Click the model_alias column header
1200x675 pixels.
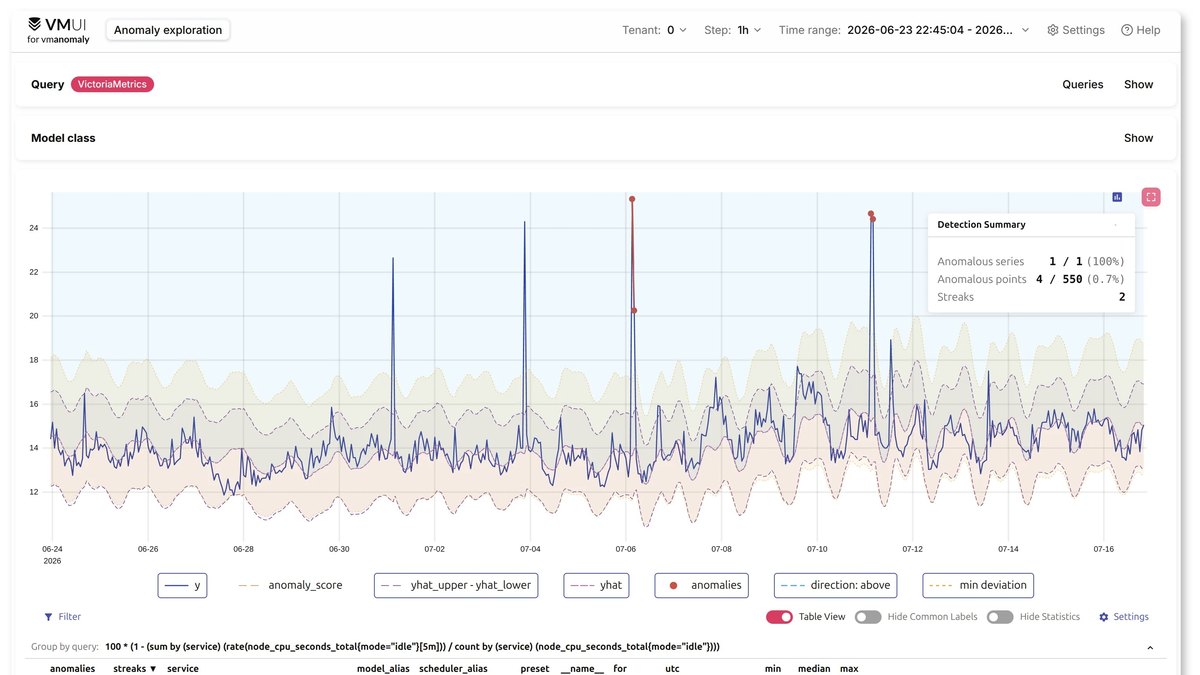[383, 668]
